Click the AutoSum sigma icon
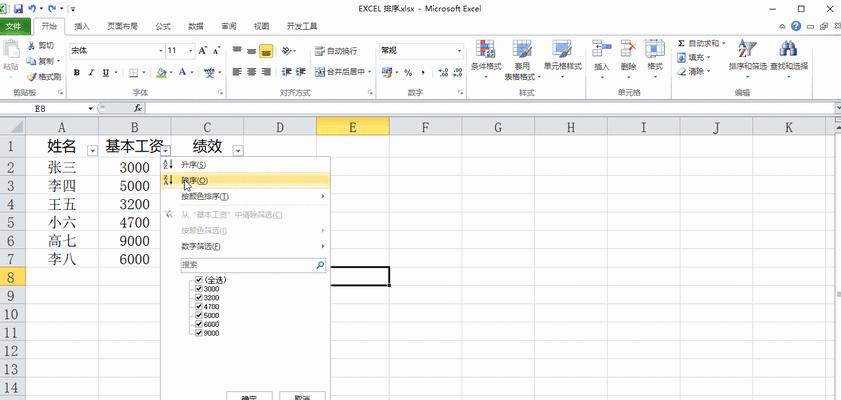841x400 pixels. [682, 44]
